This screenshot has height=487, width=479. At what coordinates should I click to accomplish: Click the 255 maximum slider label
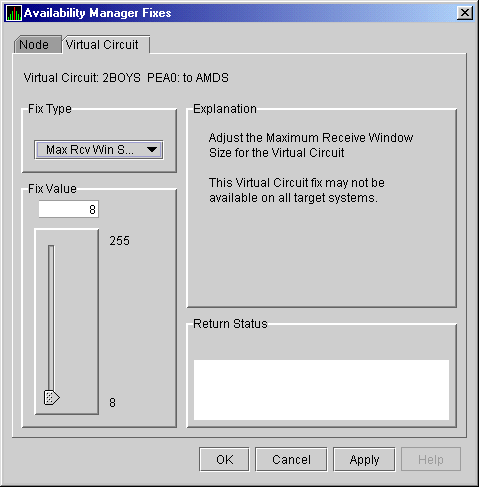click(x=119, y=241)
